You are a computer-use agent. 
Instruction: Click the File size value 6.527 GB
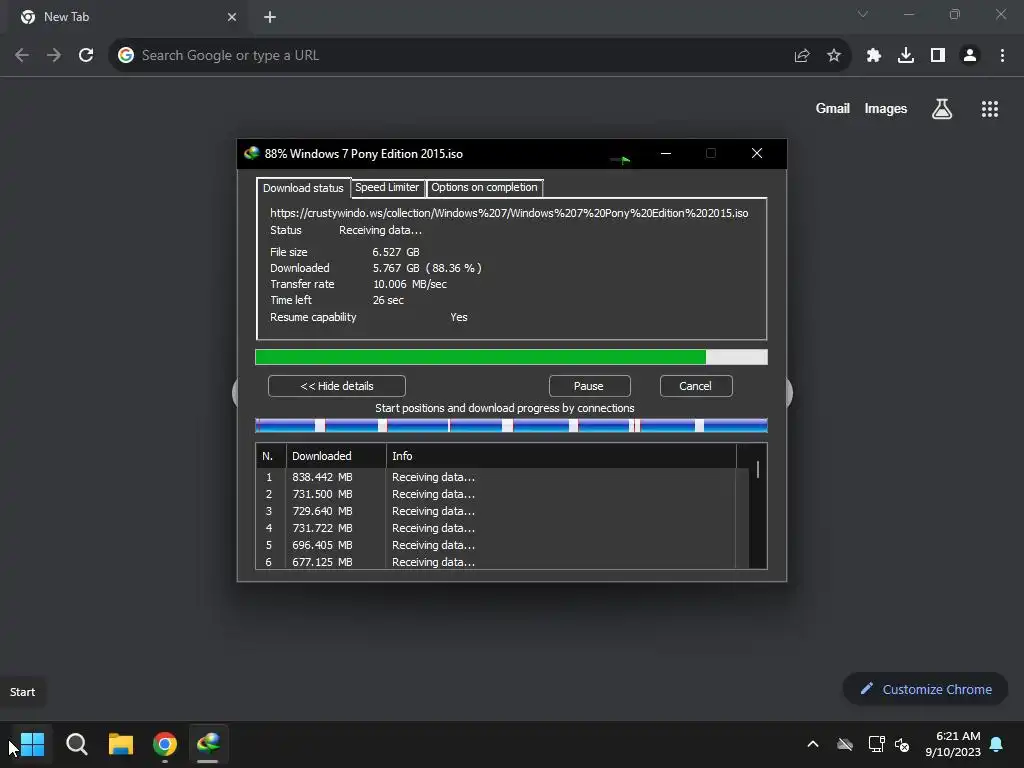click(x=396, y=252)
